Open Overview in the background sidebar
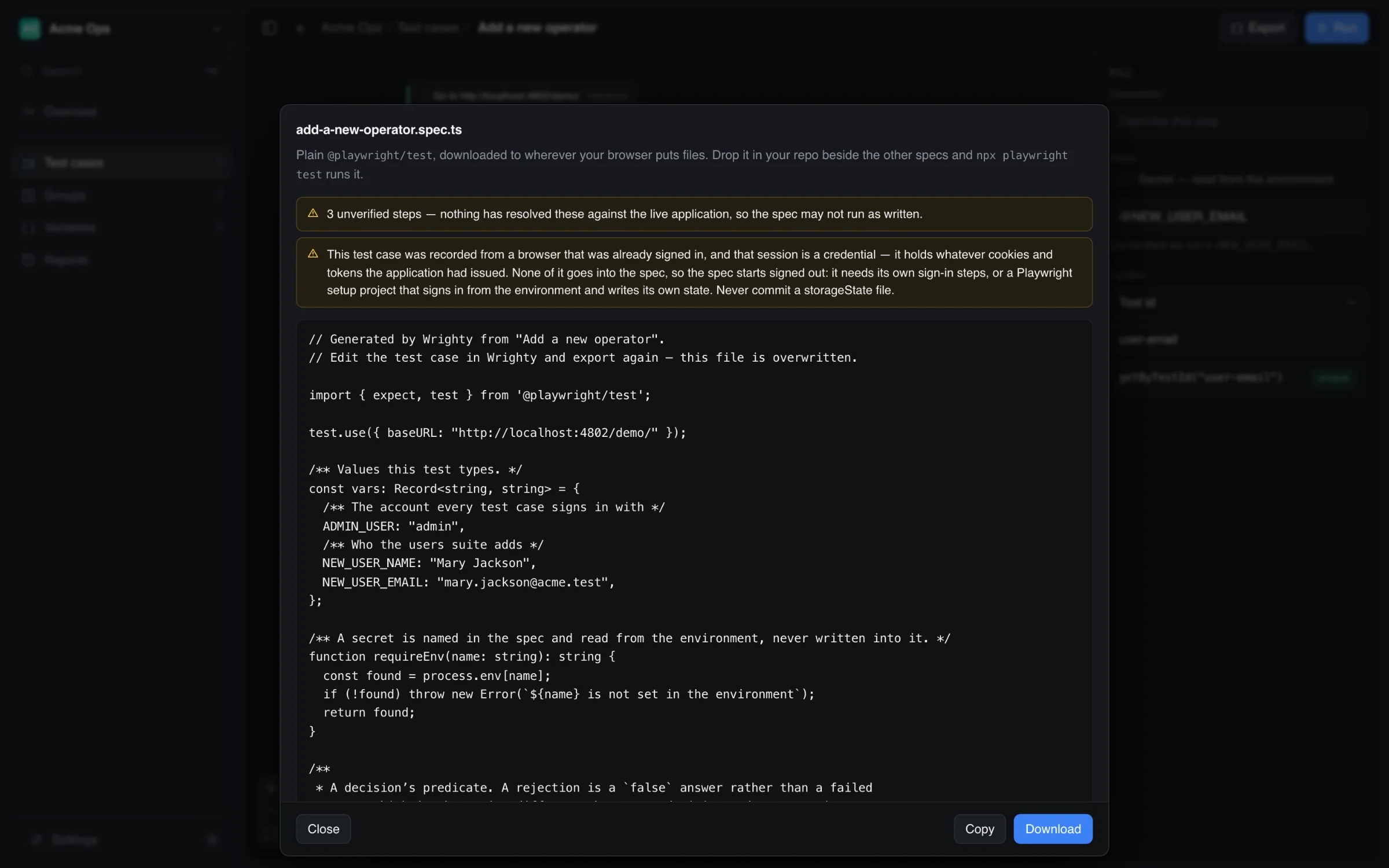The image size is (1389, 868). pyautogui.click(x=122, y=111)
